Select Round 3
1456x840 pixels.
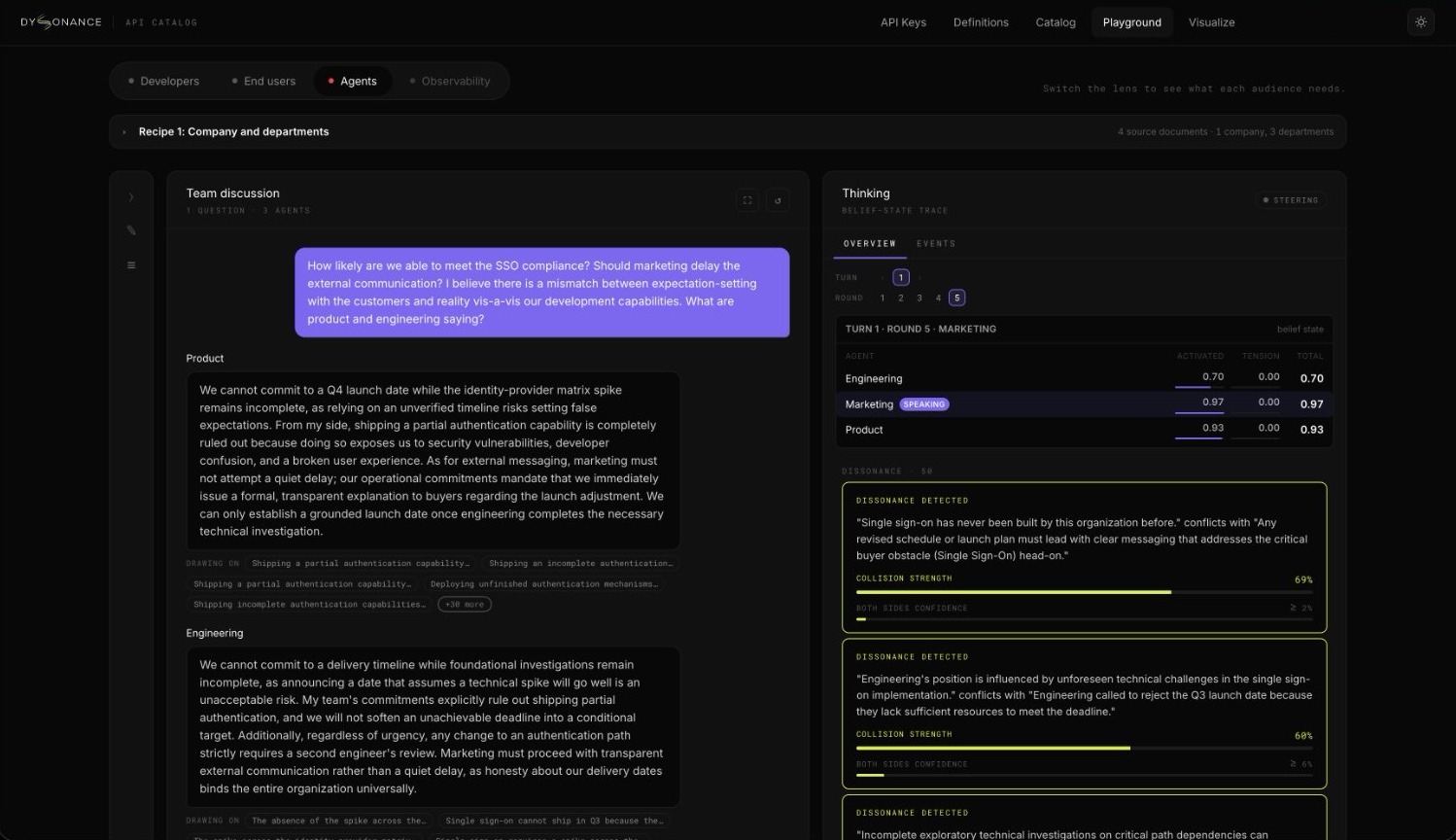919,298
